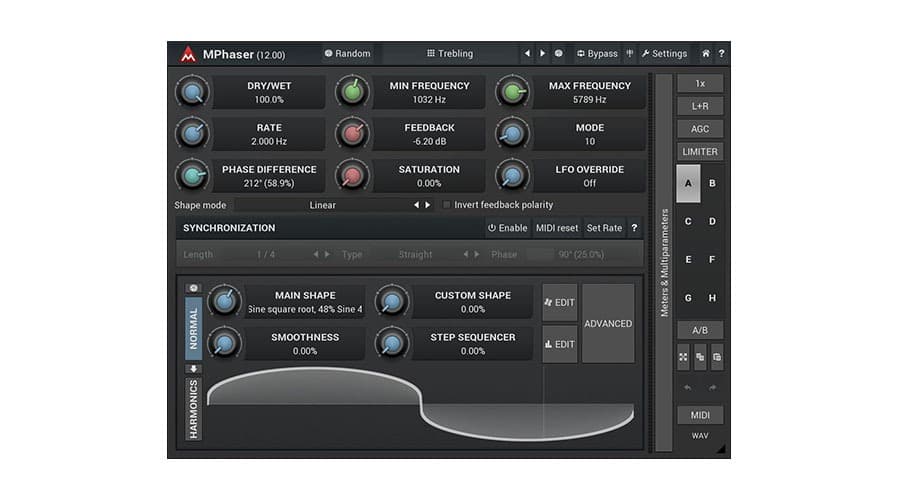Screen dimensions: 900x500
Task: Go to the next preset
Action: [542, 53]
